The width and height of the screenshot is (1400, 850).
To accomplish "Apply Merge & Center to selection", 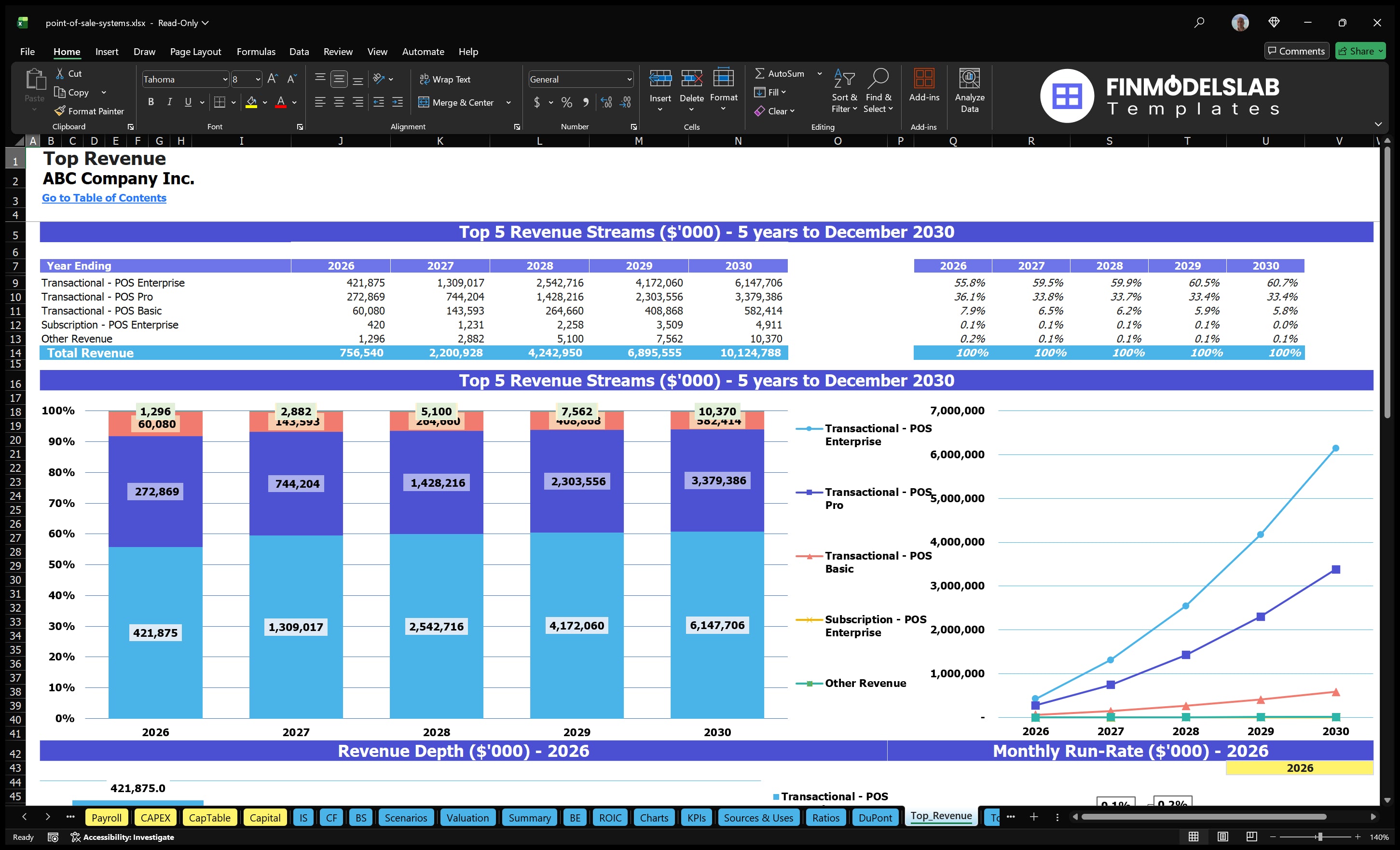I will tap(457, 102).
